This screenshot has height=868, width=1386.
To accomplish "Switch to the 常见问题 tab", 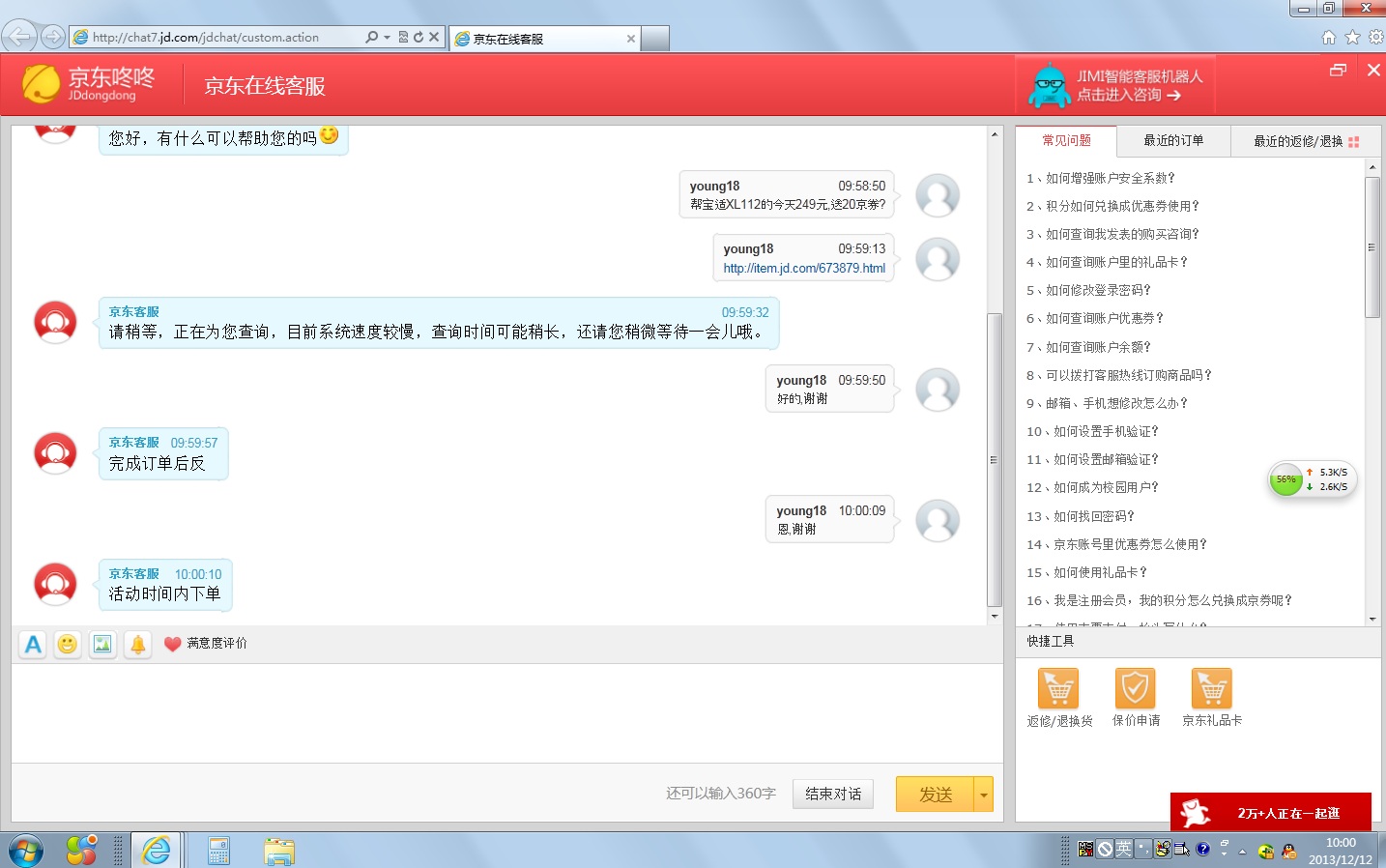I will [x=1066, y=140].
